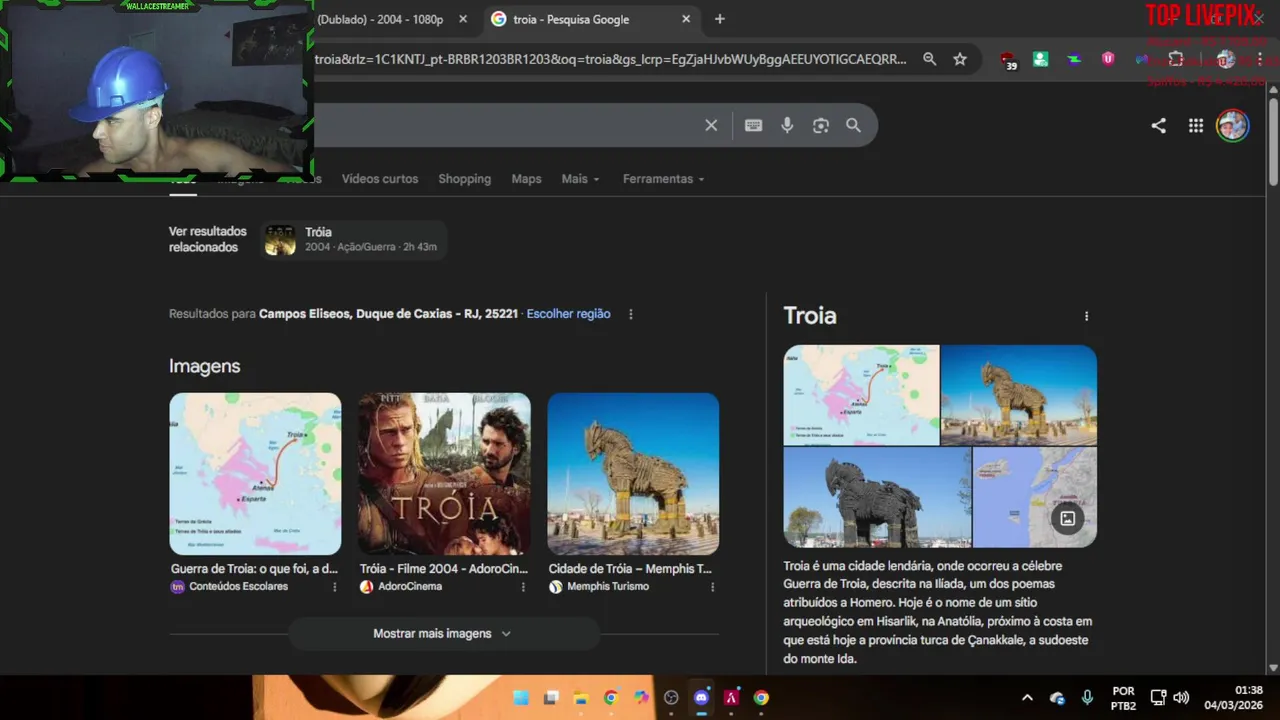Open the Tróia 2004 related movie result
1280x720 pixels.
pos(354,240)
